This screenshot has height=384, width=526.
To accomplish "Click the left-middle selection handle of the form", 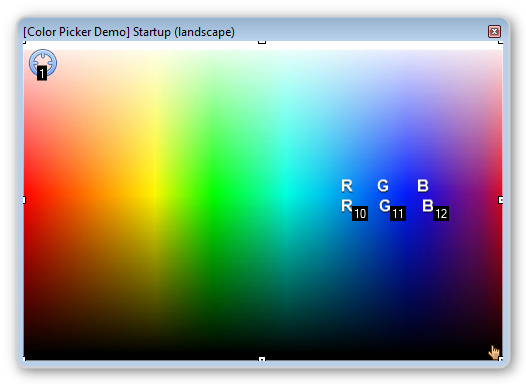I will pyautogui.click(x=24, y=200).
